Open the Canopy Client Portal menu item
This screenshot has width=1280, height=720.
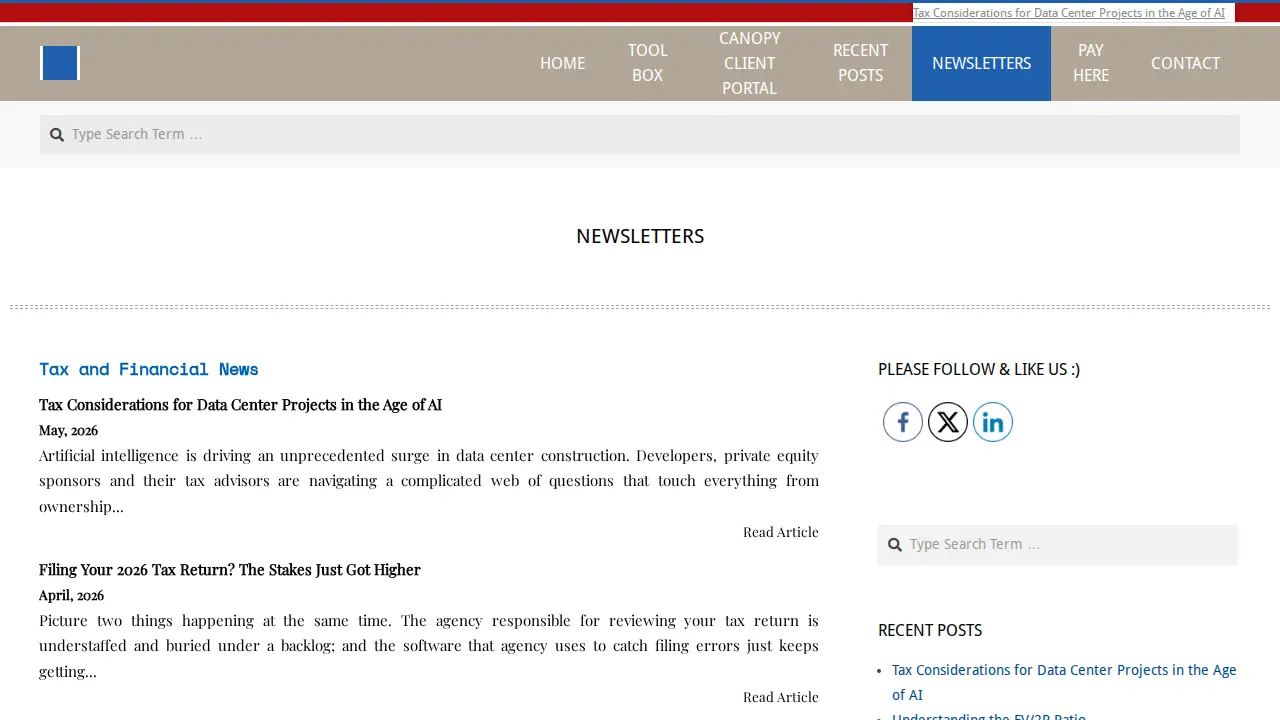(749, 63)
